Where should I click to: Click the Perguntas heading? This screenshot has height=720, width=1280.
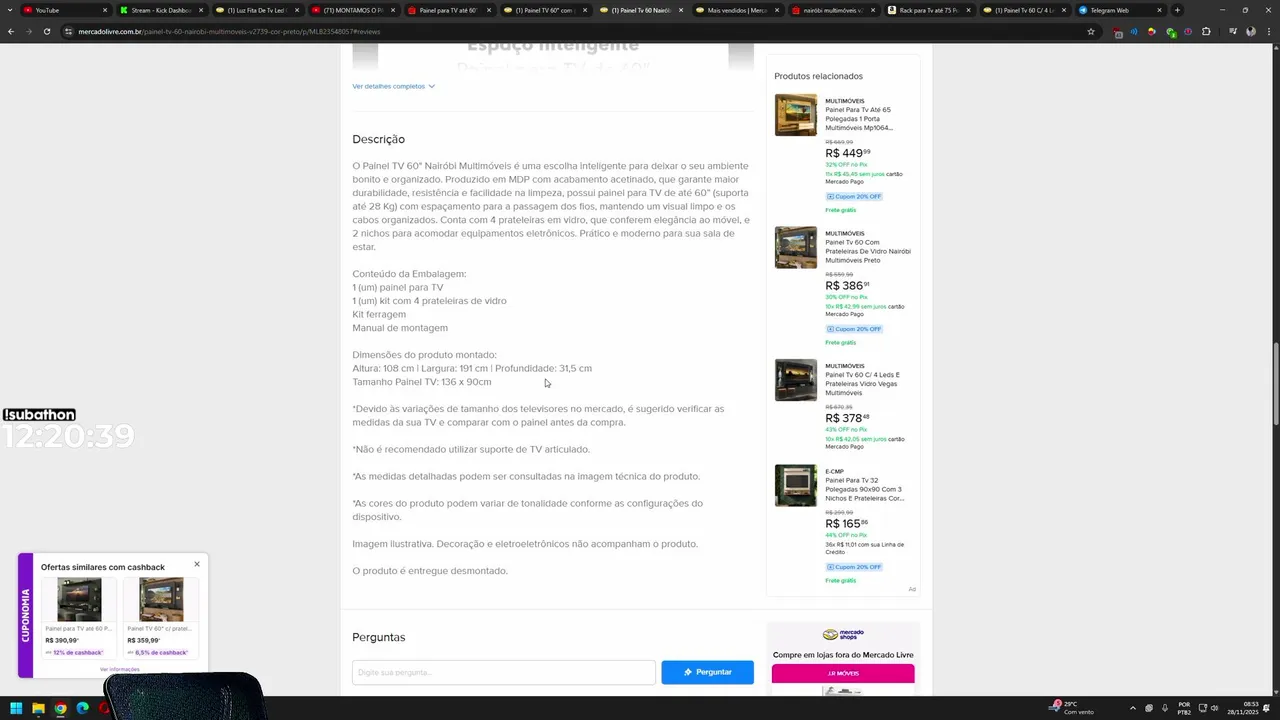pyautogui.click(x=378, y=637)
